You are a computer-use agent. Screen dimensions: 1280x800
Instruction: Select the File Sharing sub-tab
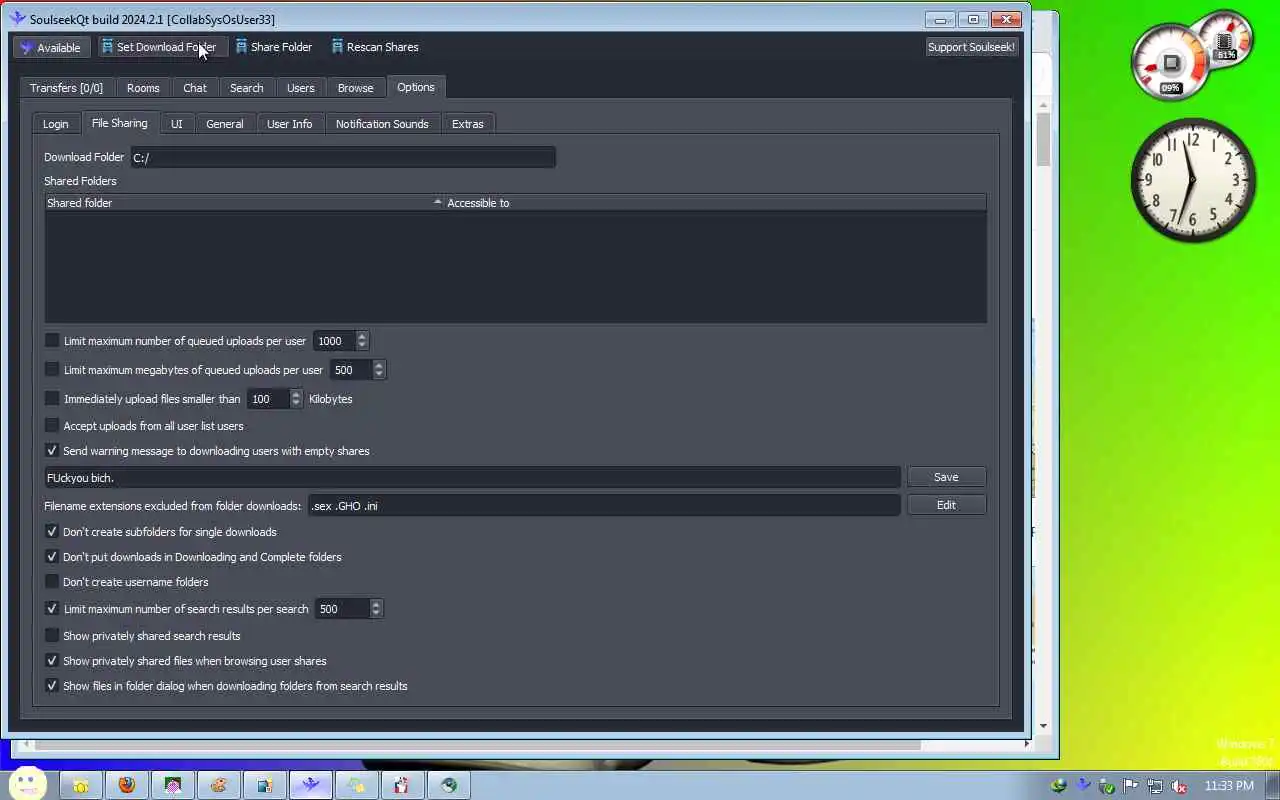click(x=120, y=123)
